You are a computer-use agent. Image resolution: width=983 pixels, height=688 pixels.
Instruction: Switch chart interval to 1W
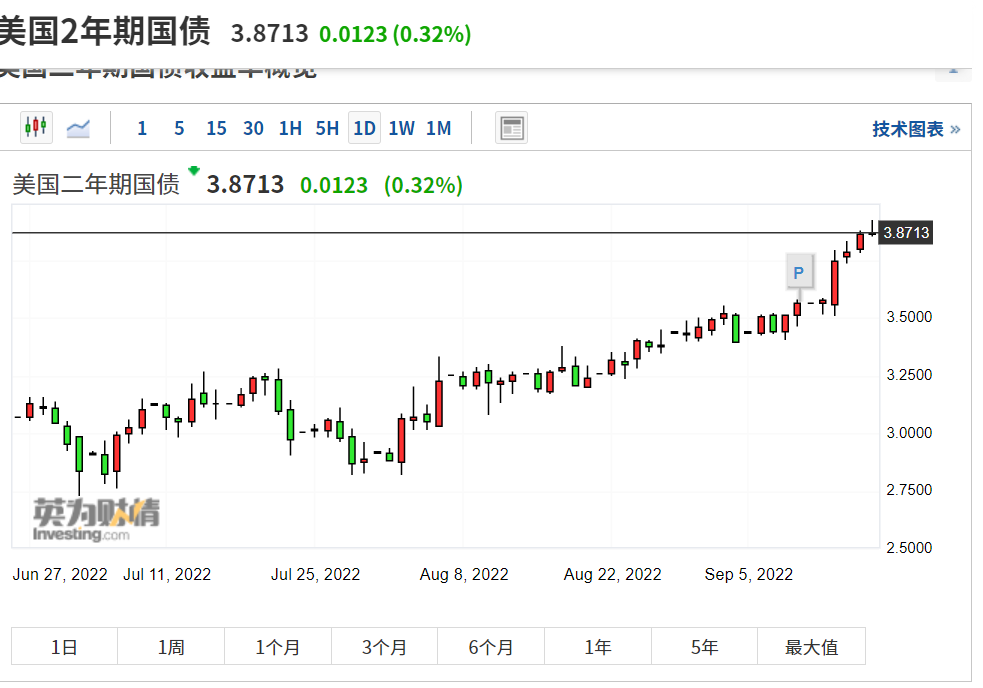[x=401, y=128]
